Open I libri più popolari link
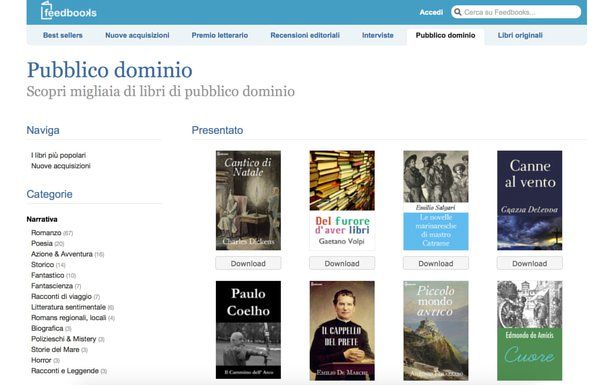Screen dimensions: 610x385 tap(58, 155)
